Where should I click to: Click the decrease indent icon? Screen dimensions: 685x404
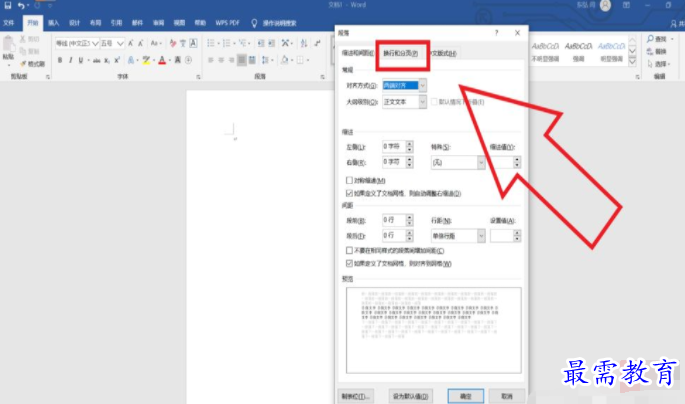[x=261, y=43]
